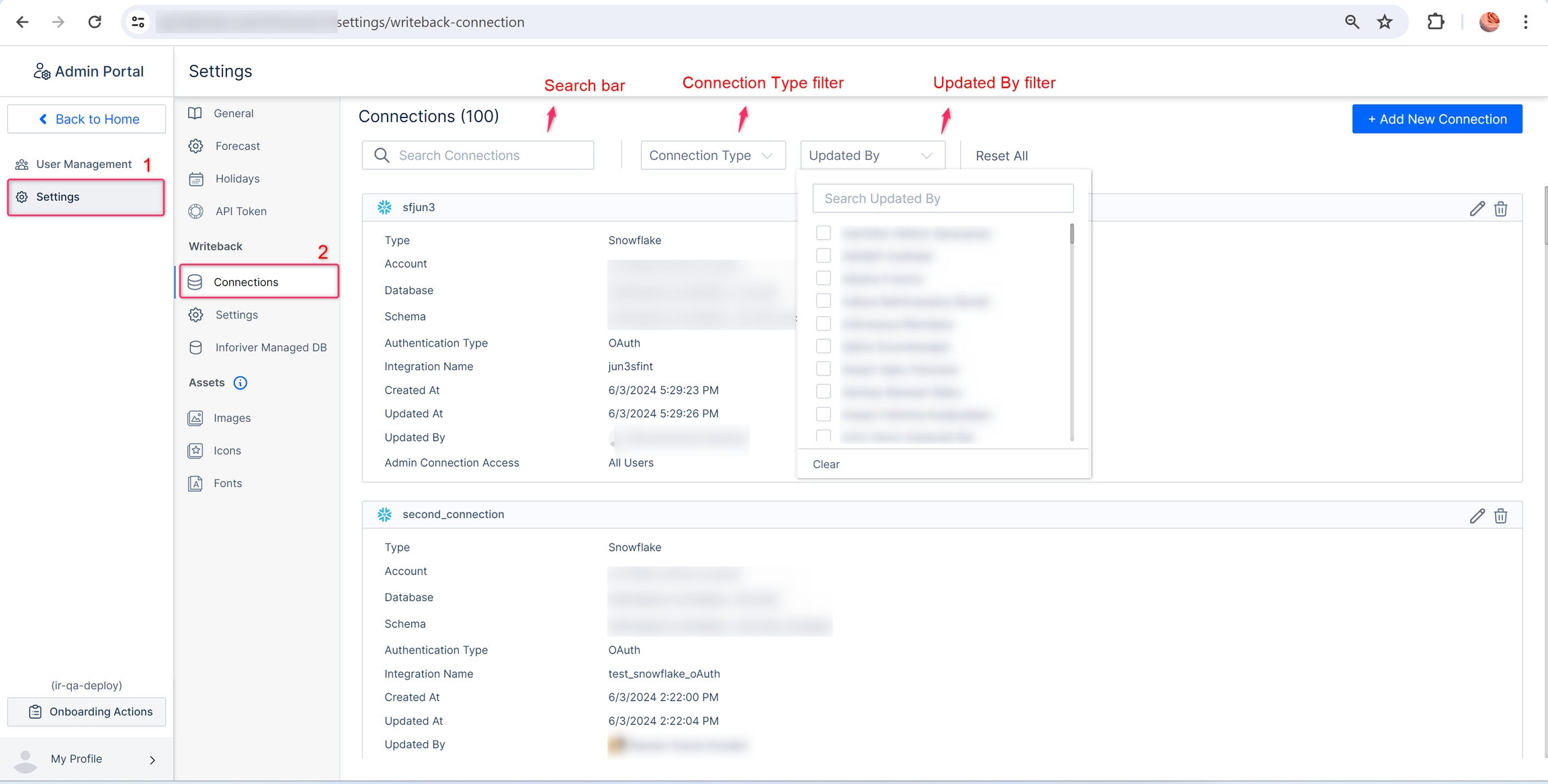Collapse the Updated By filter dropdown
The width and height of the screenshot is (1548, 784).
[x=872, y=155]
